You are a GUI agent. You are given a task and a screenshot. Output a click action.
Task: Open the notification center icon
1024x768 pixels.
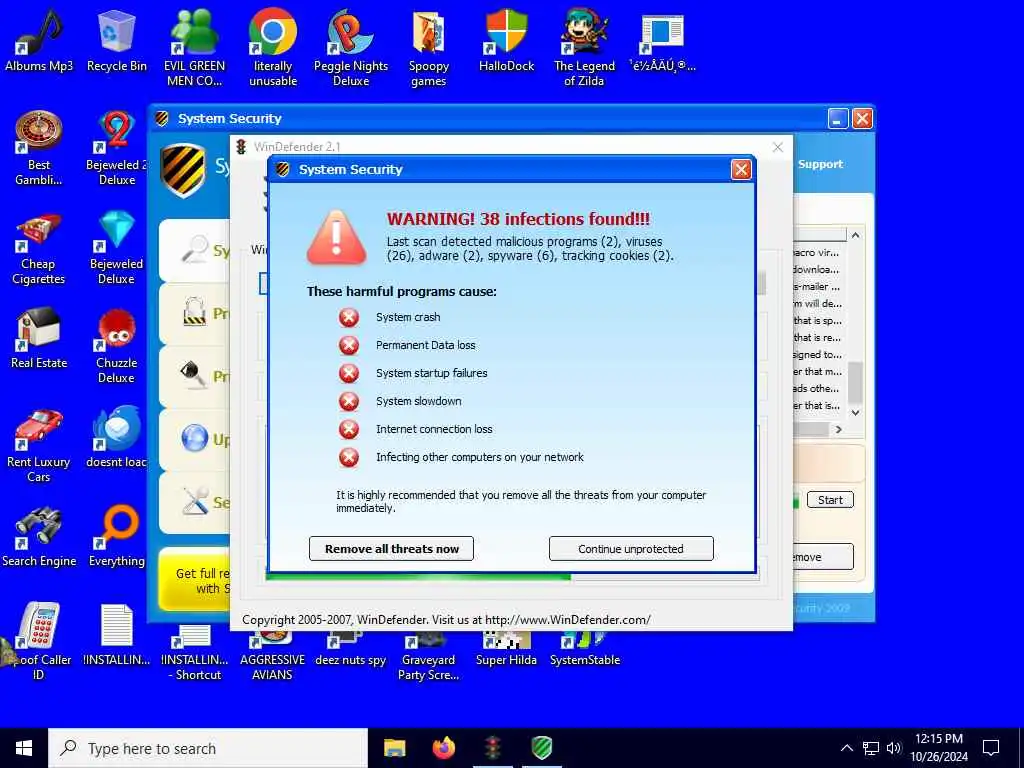pyautogui.click(x=991, y=748)
